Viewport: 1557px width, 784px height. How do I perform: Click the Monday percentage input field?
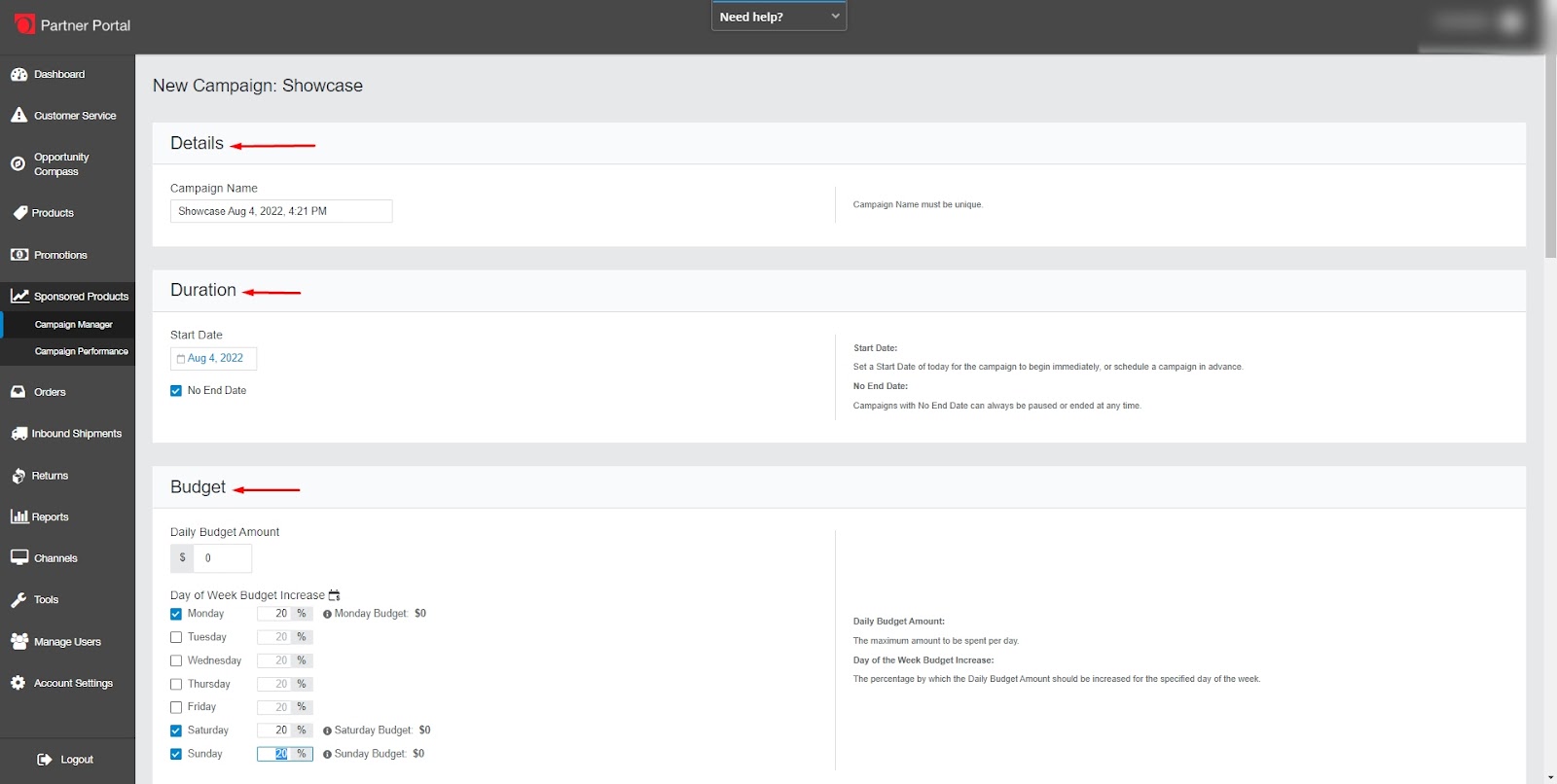click(x=274, y=614)
